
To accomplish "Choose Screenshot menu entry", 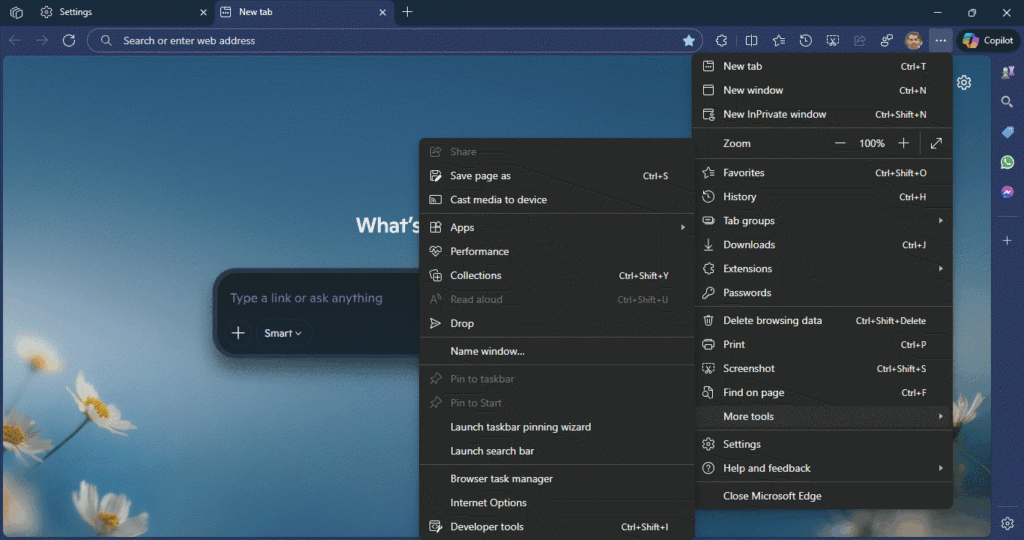I will (823, 368).
